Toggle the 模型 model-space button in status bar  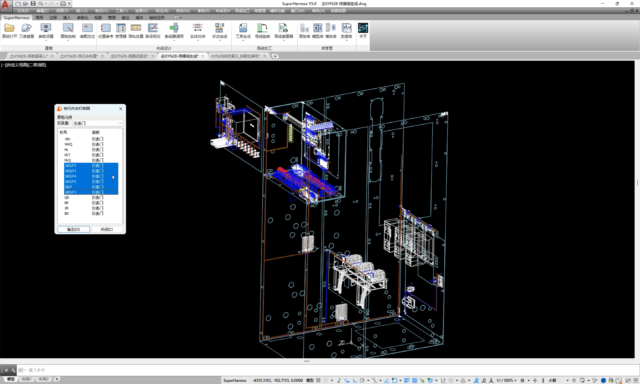[x=310, y=380]
